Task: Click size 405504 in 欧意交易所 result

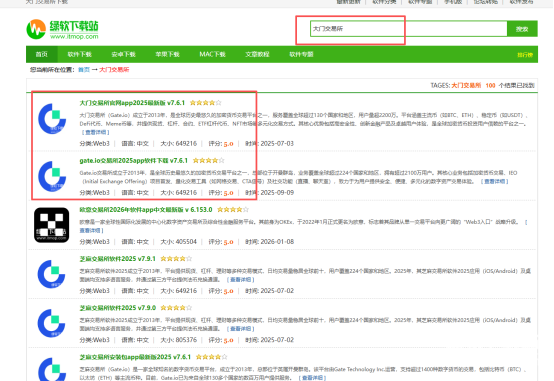Action: click(186, 242)
